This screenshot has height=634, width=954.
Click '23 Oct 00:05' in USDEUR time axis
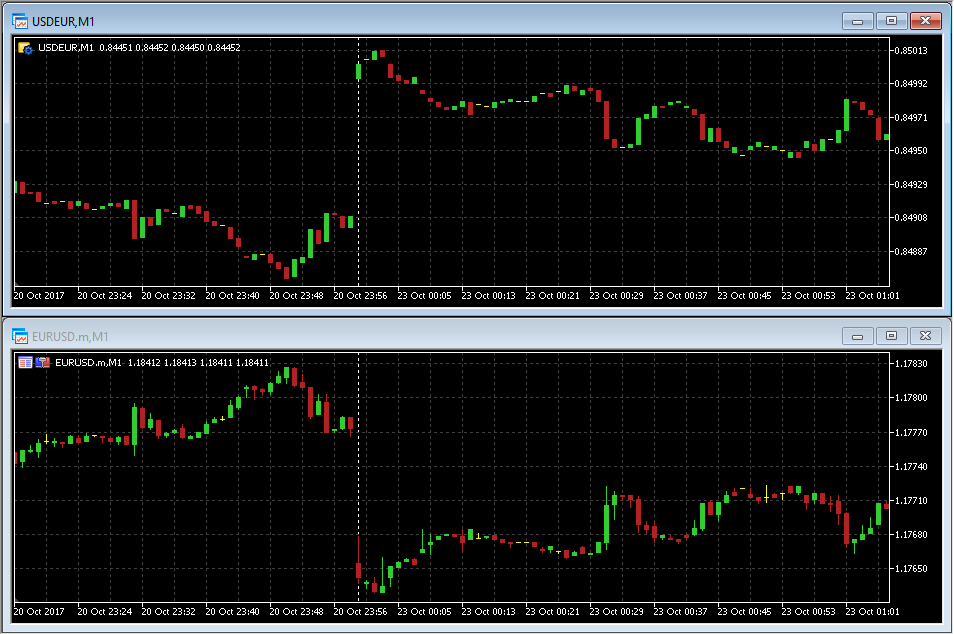click(x=425, y=296)
